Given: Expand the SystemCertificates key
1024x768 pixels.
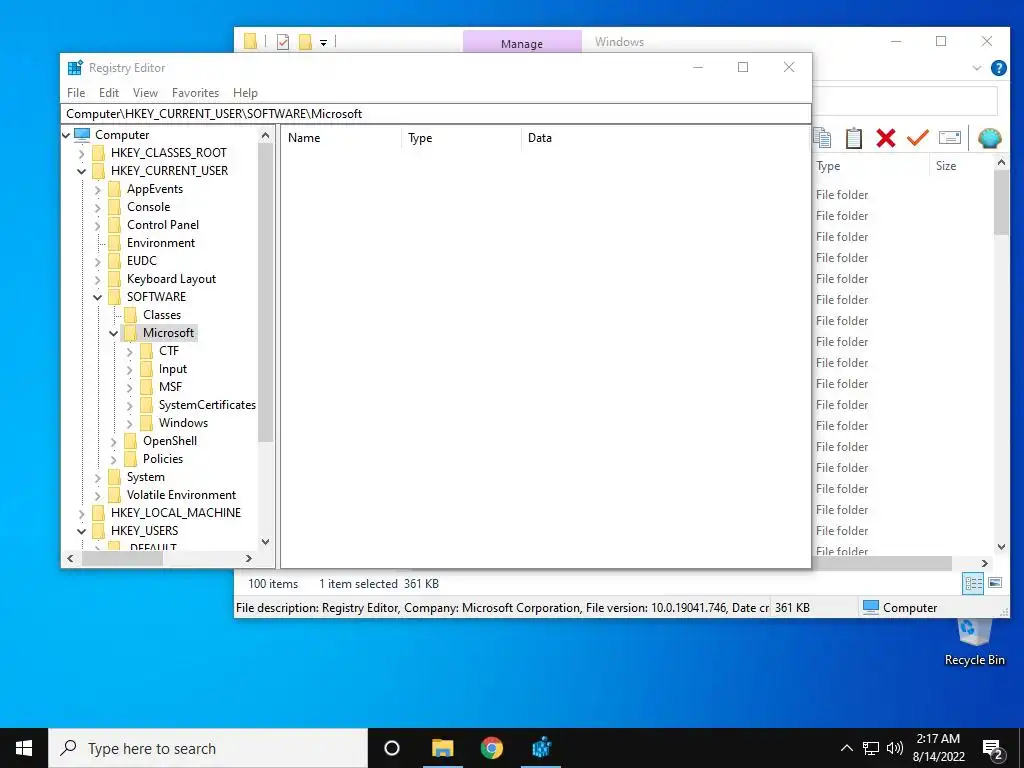Looking at the screenshot, I should click(130, 406).
